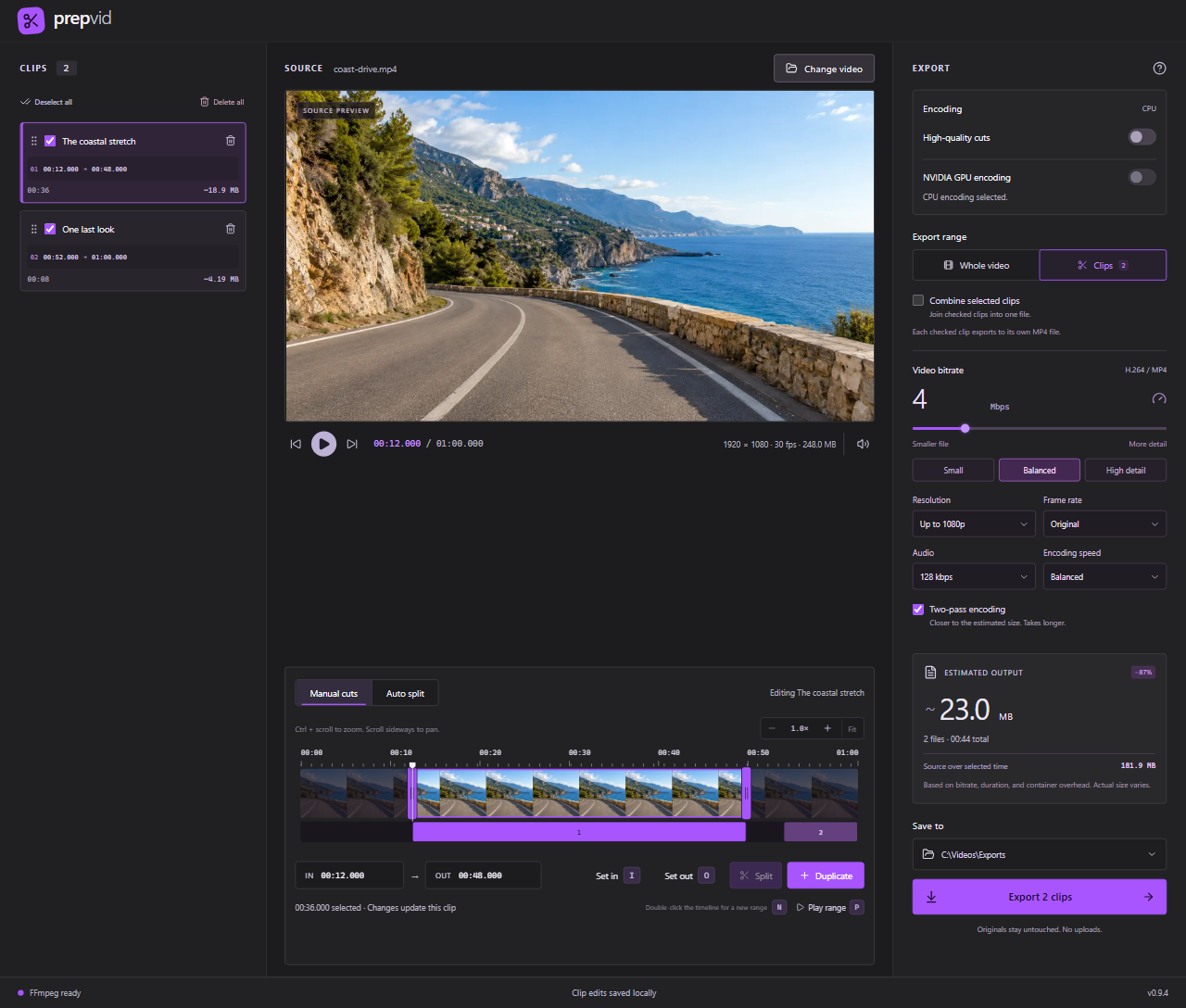Click Delete all clips
Viewport: 1186px width, 1008px height.
click(x=222, y=102)
